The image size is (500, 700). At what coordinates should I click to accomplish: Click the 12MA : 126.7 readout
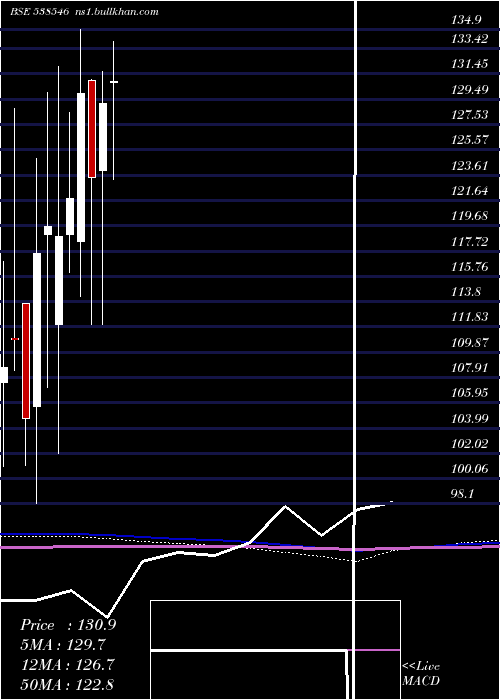pyautogui.click(x=68, y=664)
